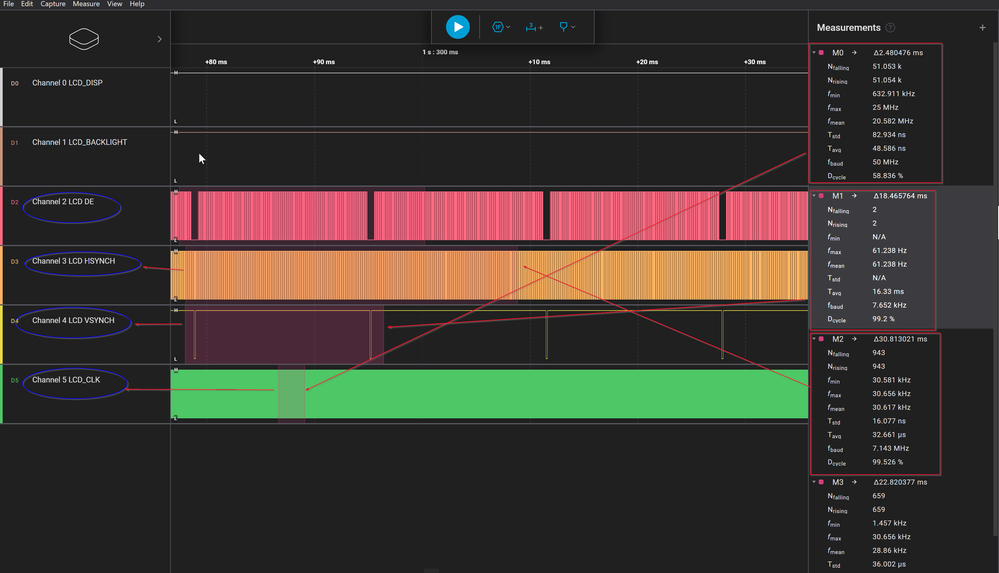
Task: Expand the device panel chevron arrow
Action: click(x=160, y=39)
